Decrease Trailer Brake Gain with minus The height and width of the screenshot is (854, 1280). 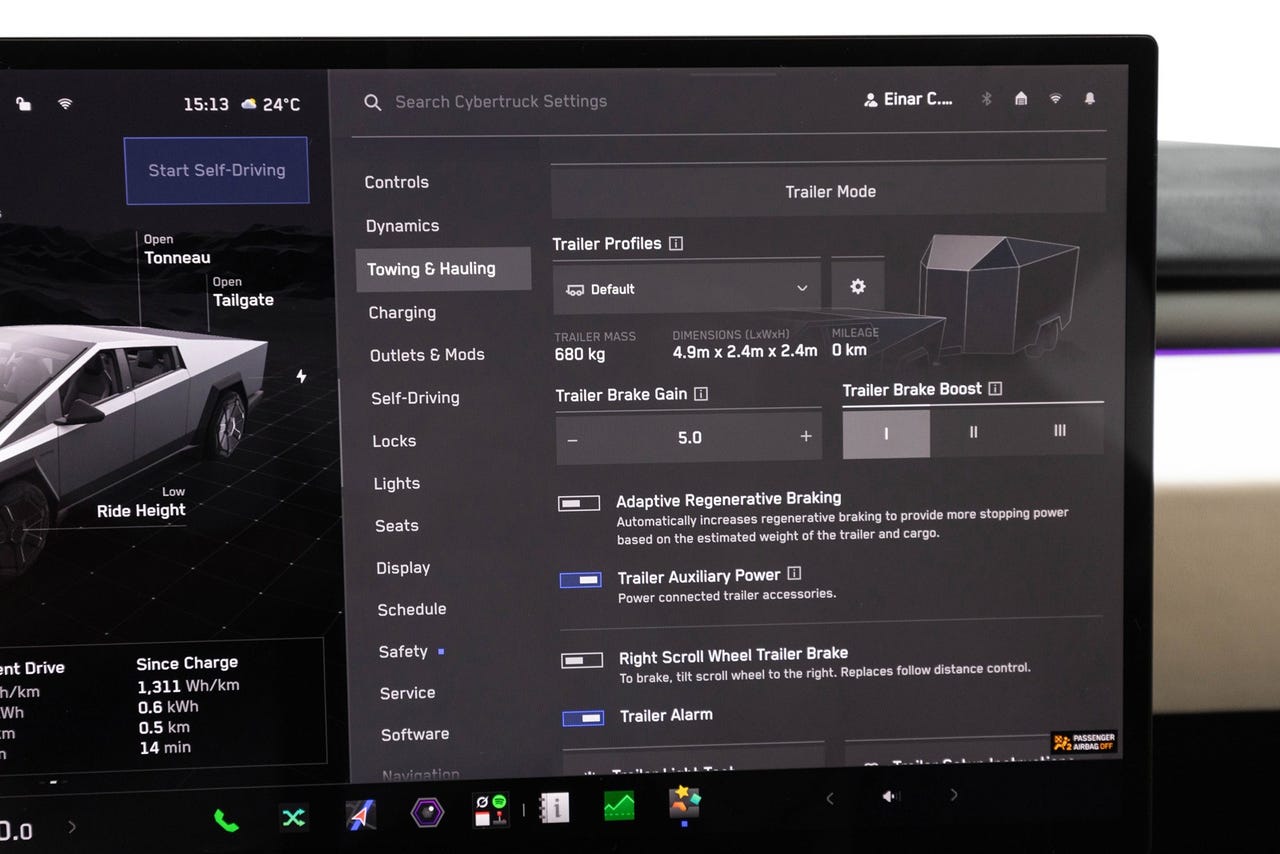572,440
